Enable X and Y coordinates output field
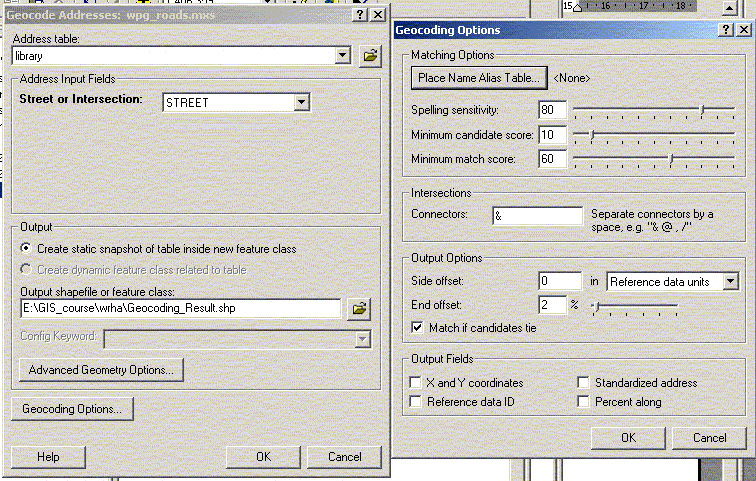756x481 pixels. (x=416, y=383)
